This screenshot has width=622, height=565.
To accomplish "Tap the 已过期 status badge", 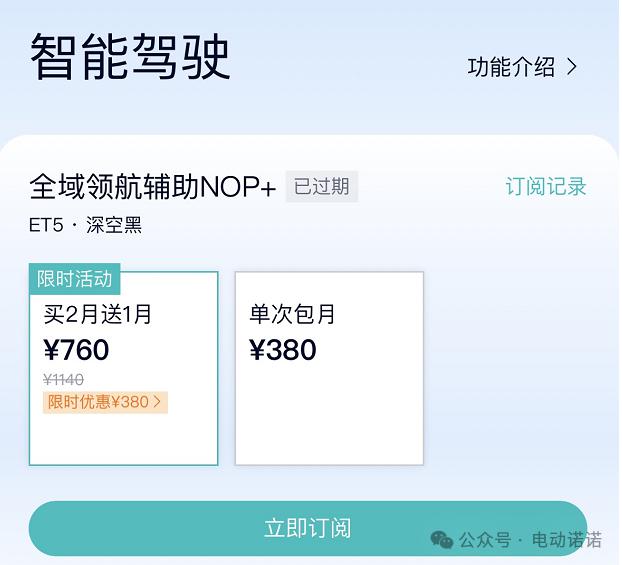I will tap(321, 186).
